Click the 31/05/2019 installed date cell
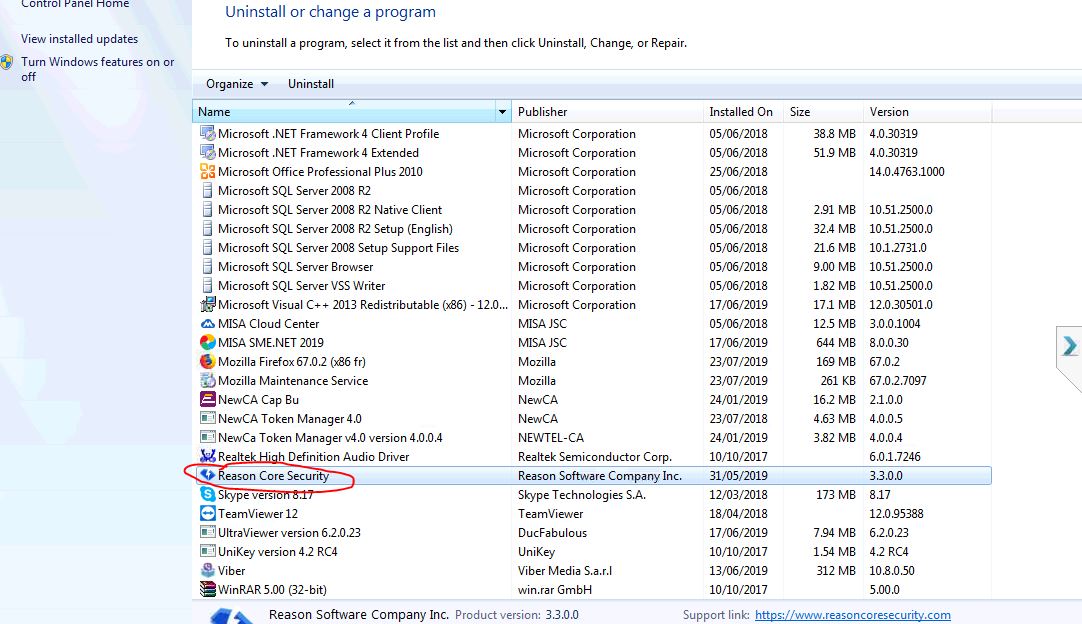 [x=738, y=476]
